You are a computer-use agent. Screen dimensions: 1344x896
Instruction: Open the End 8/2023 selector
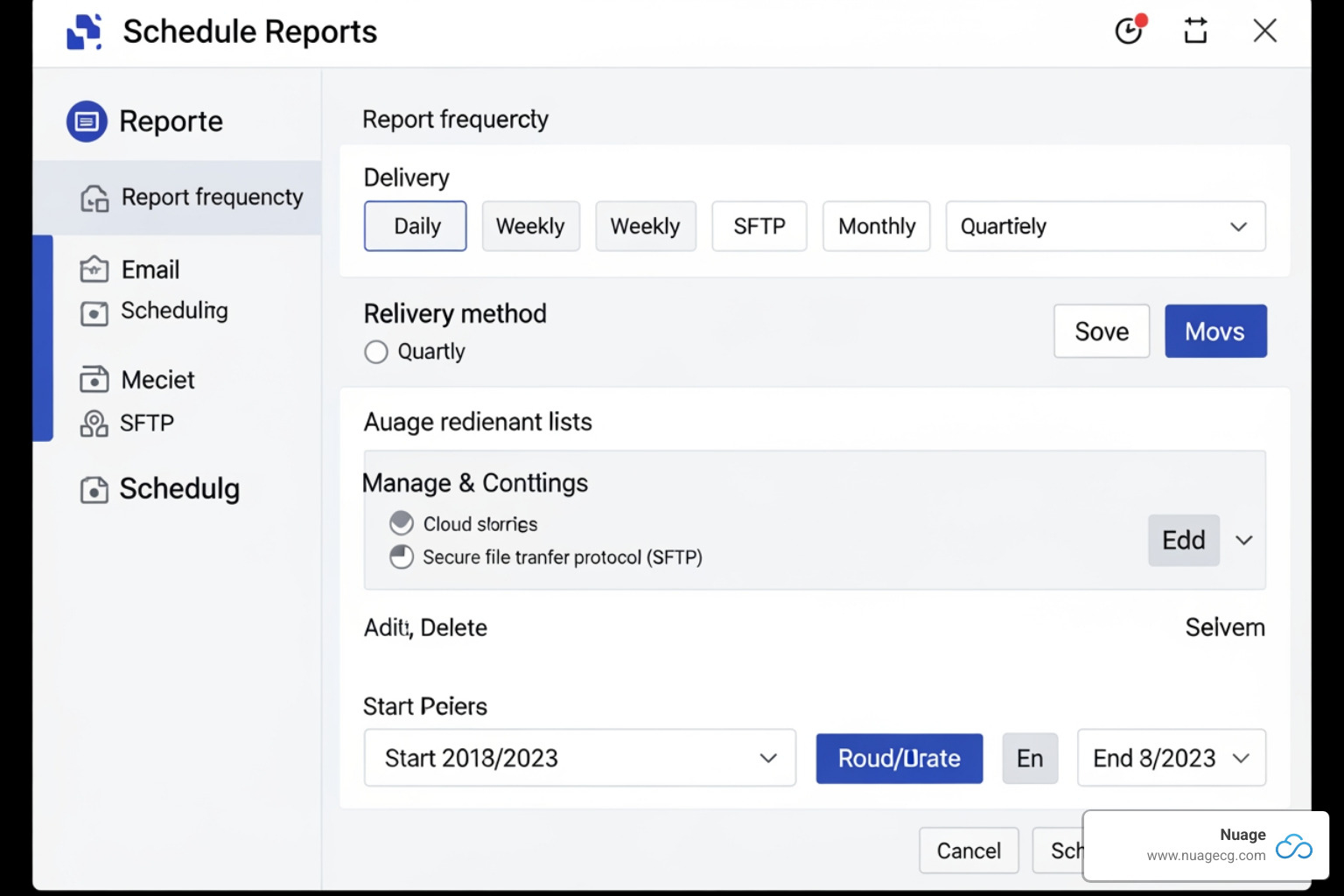pyautogui.click(x=1171, y=758)
